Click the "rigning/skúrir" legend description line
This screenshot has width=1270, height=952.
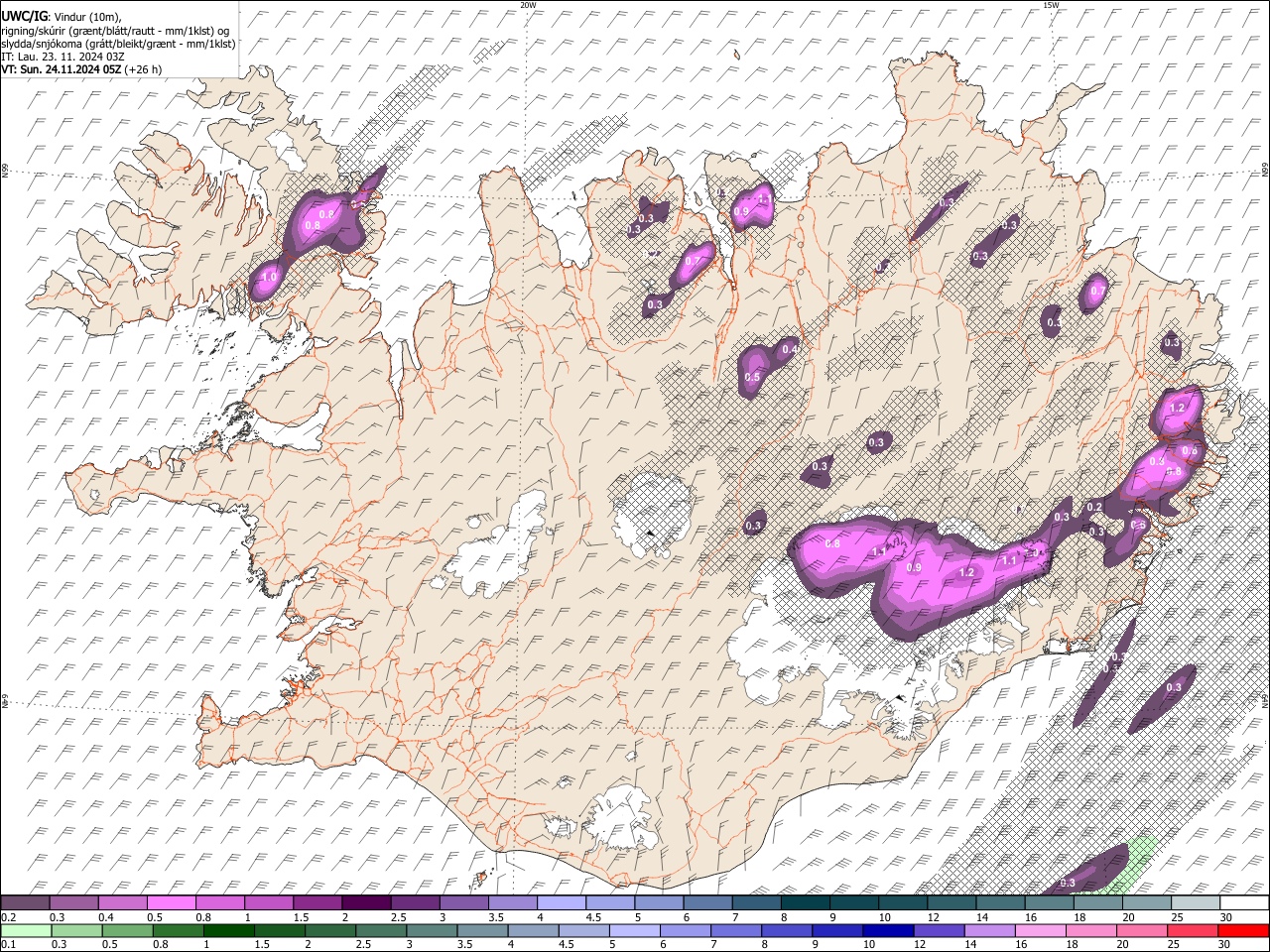click(115, 30)
